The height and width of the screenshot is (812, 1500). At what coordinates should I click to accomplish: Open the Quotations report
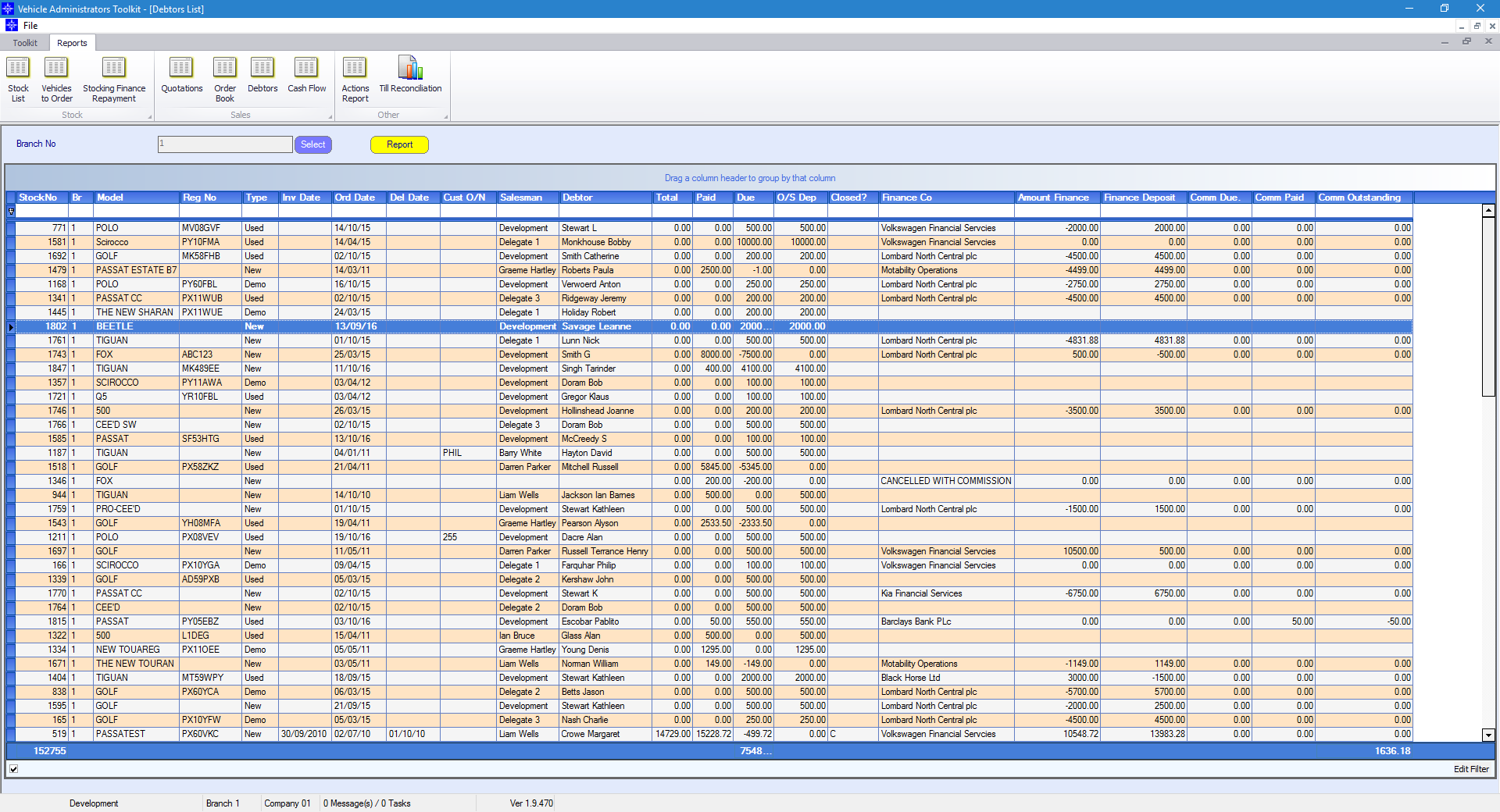click(181, 75)
